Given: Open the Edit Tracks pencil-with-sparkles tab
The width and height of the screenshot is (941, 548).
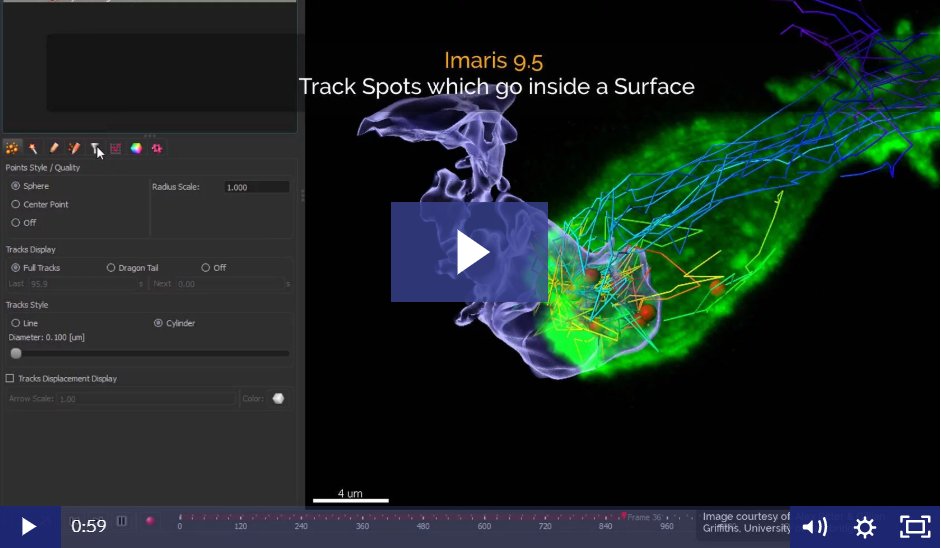Looking at the screenshot, I should pos(74,148).
